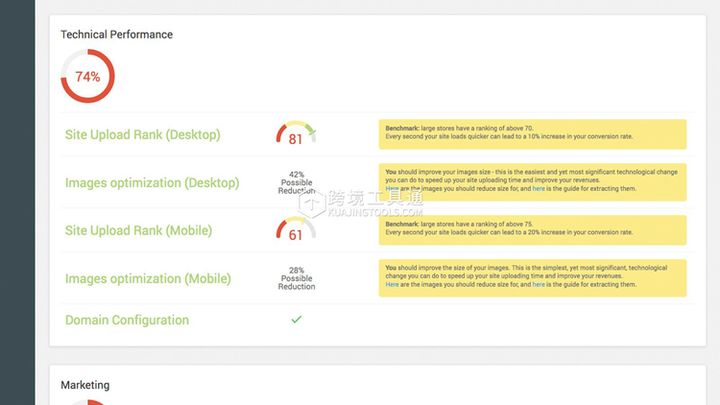Click the desktop benchmark note about ranking above 70

(533, 134)
